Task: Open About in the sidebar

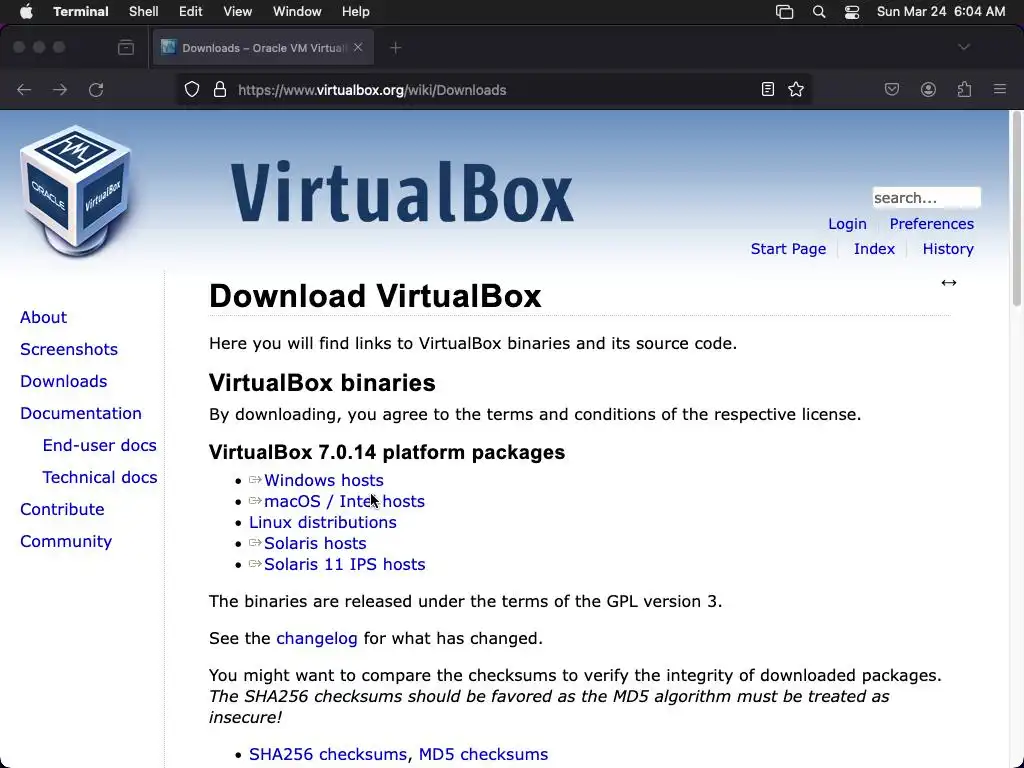Action: pos(43,317)
